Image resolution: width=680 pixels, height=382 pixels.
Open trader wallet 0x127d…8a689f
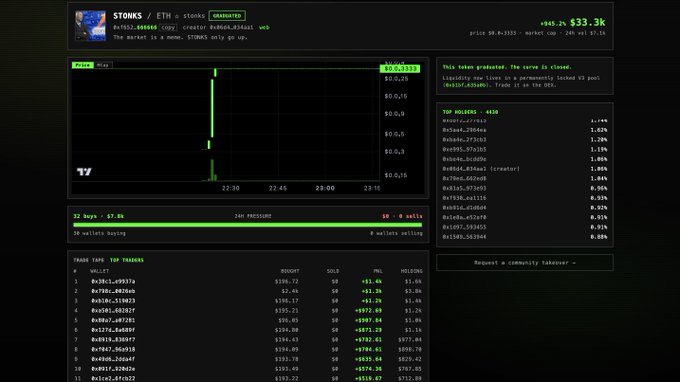tap(113, 330)
